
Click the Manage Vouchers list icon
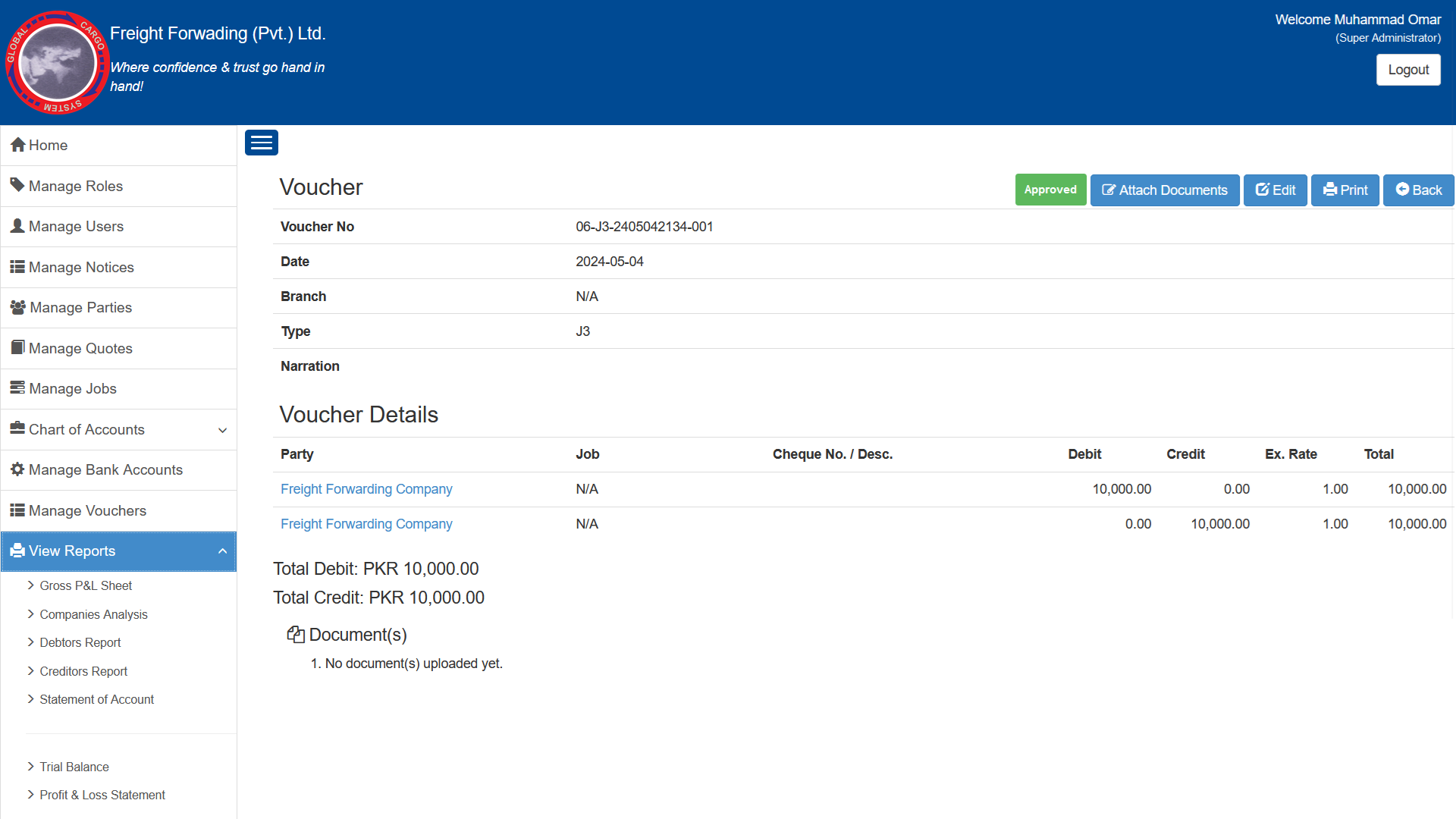17,510
